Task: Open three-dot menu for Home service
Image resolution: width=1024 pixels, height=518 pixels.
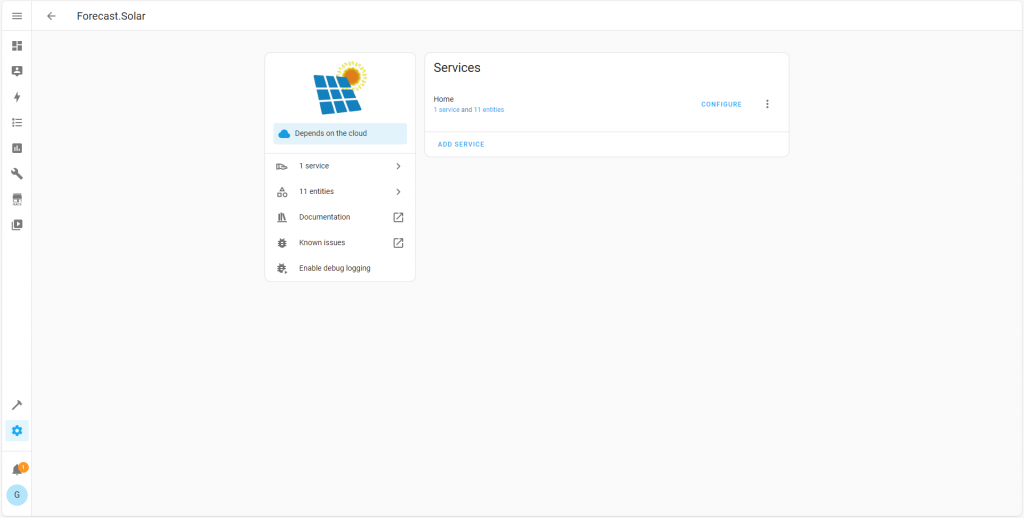Action: 767,104
